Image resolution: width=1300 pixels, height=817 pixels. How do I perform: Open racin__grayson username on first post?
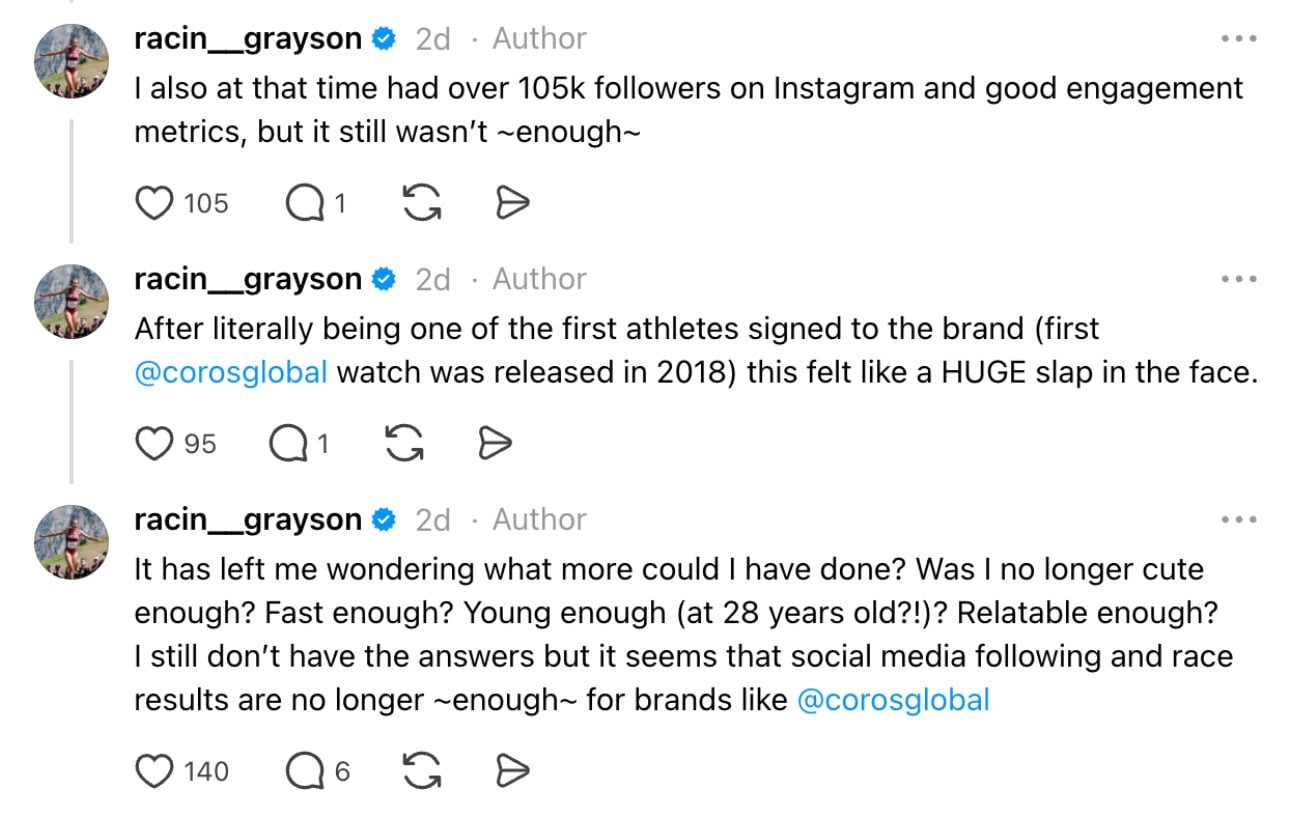pos(248,39)
